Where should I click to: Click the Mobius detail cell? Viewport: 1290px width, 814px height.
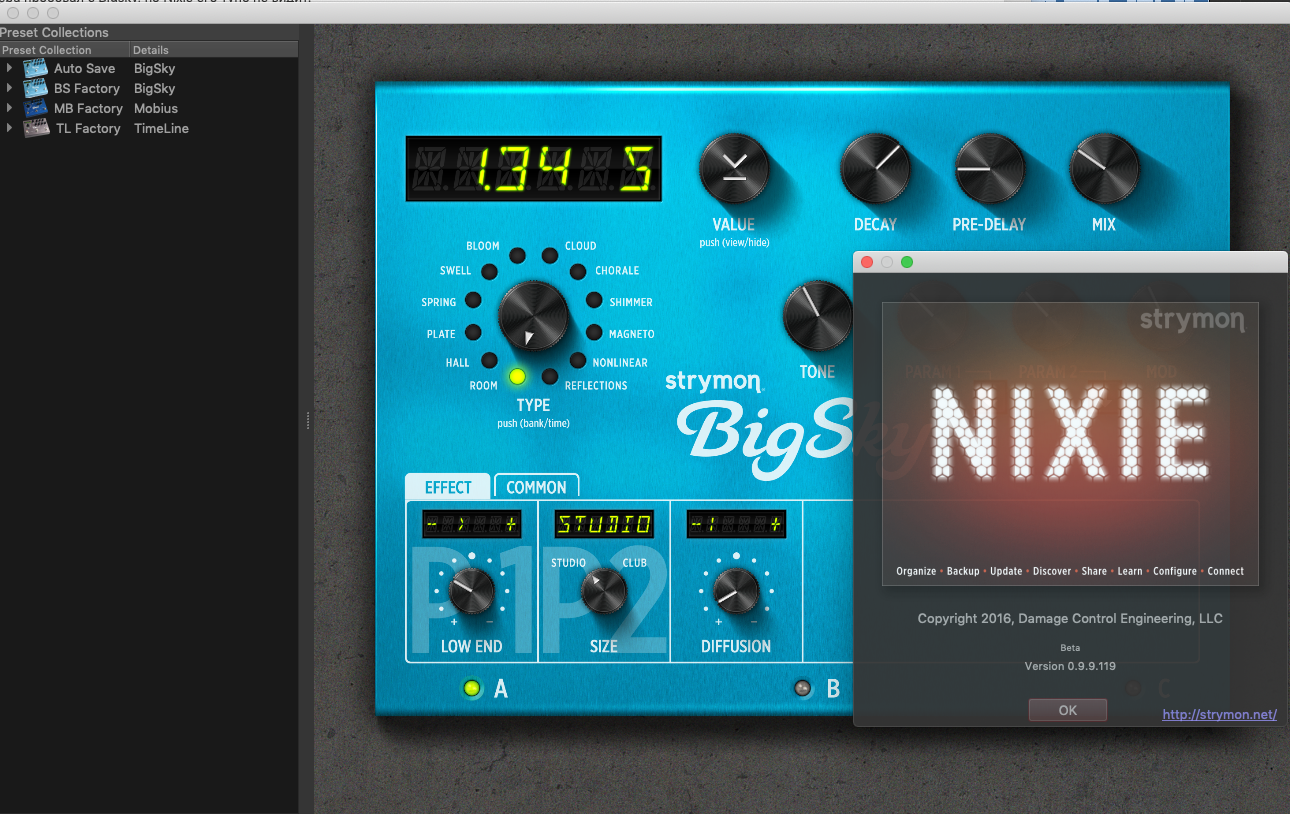pyautogui.click(x=156, y=108)
